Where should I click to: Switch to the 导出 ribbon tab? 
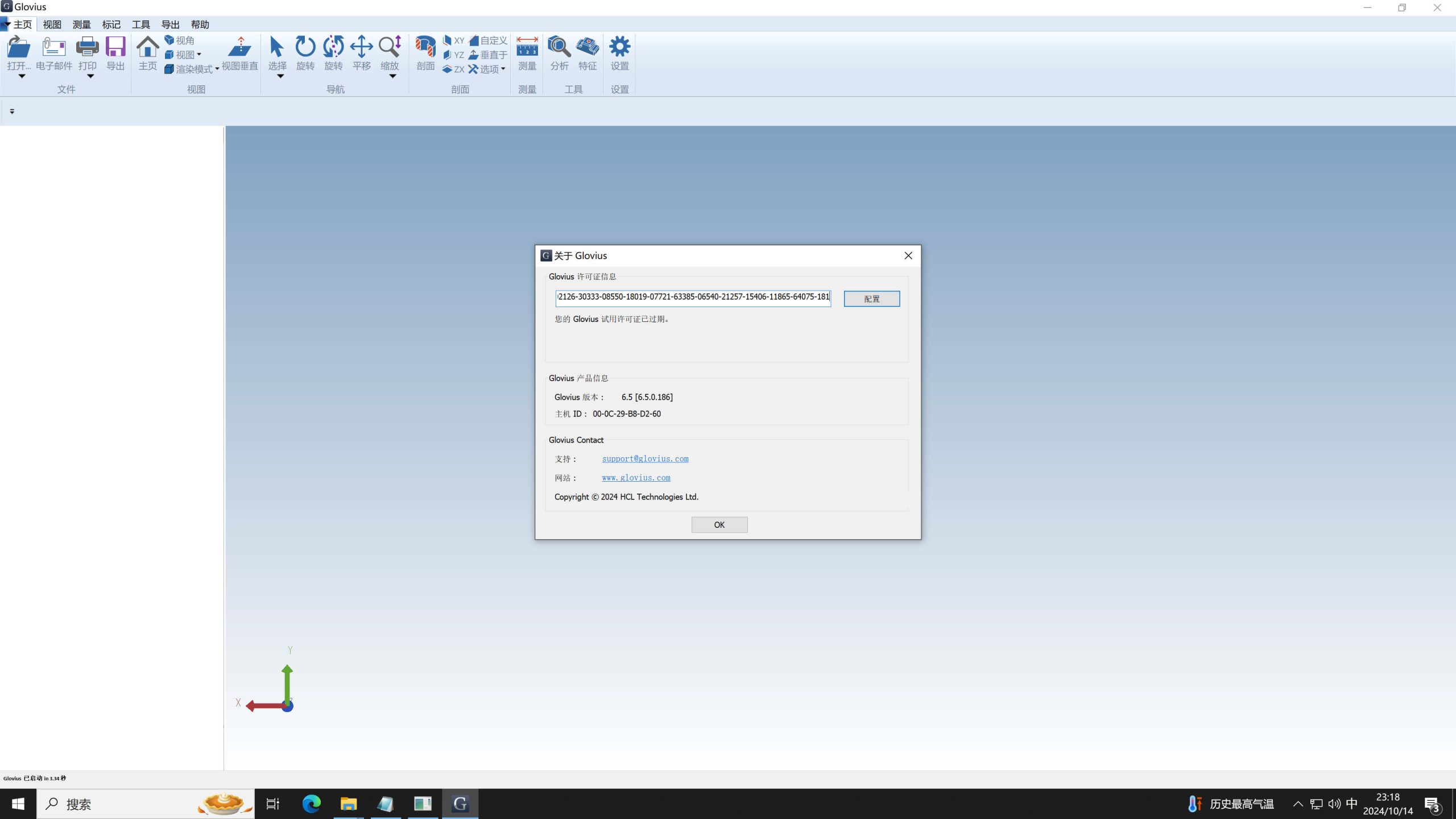(x=170, y=24)
